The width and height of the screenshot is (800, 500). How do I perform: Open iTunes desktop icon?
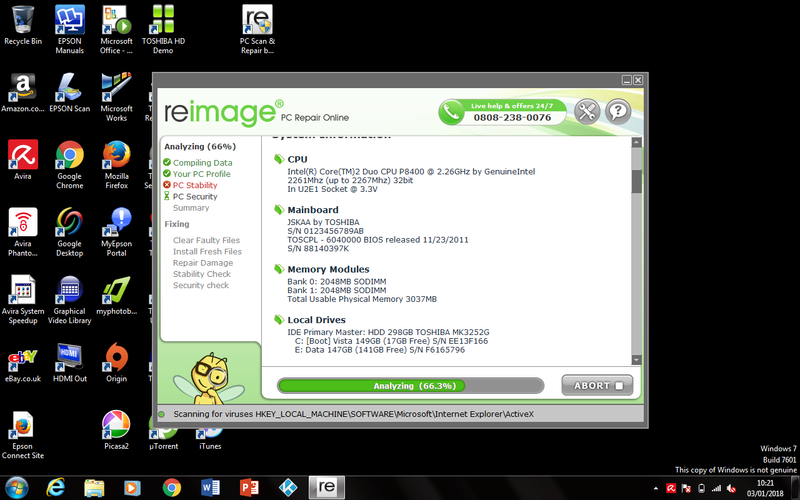point(210,439)
